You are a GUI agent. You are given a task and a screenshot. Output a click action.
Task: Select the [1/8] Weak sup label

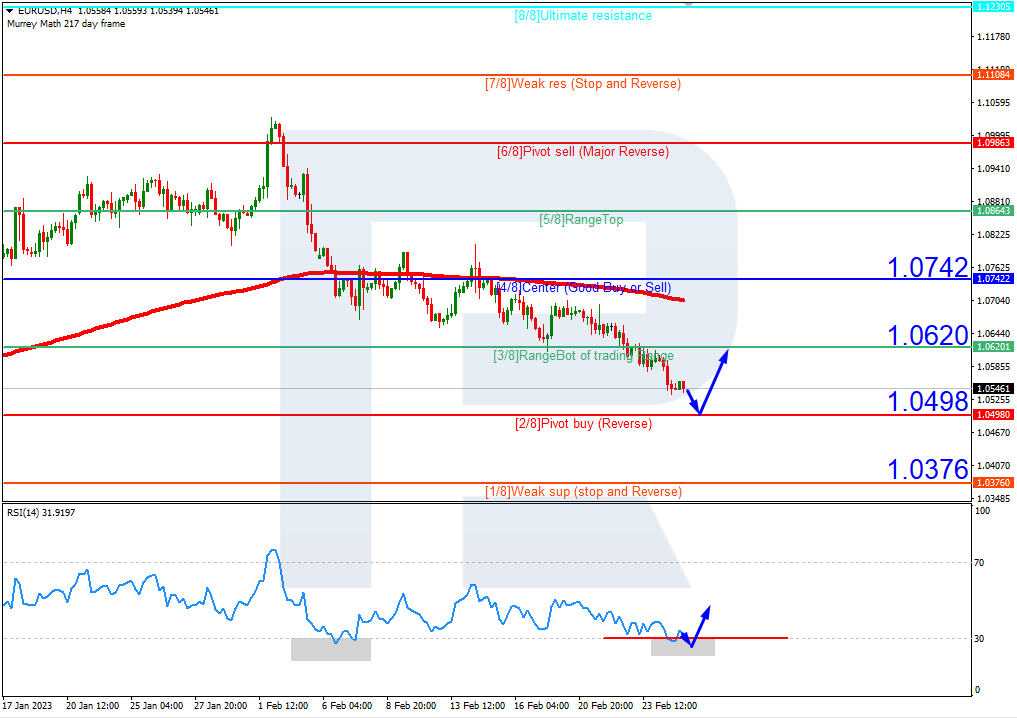click(x=582, y=492)
